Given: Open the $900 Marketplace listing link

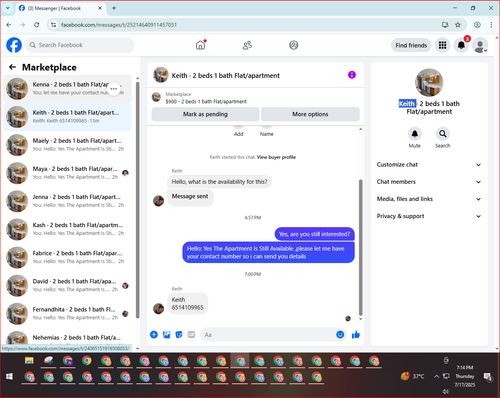Looking at the screenshot, I should click(206, 101).
